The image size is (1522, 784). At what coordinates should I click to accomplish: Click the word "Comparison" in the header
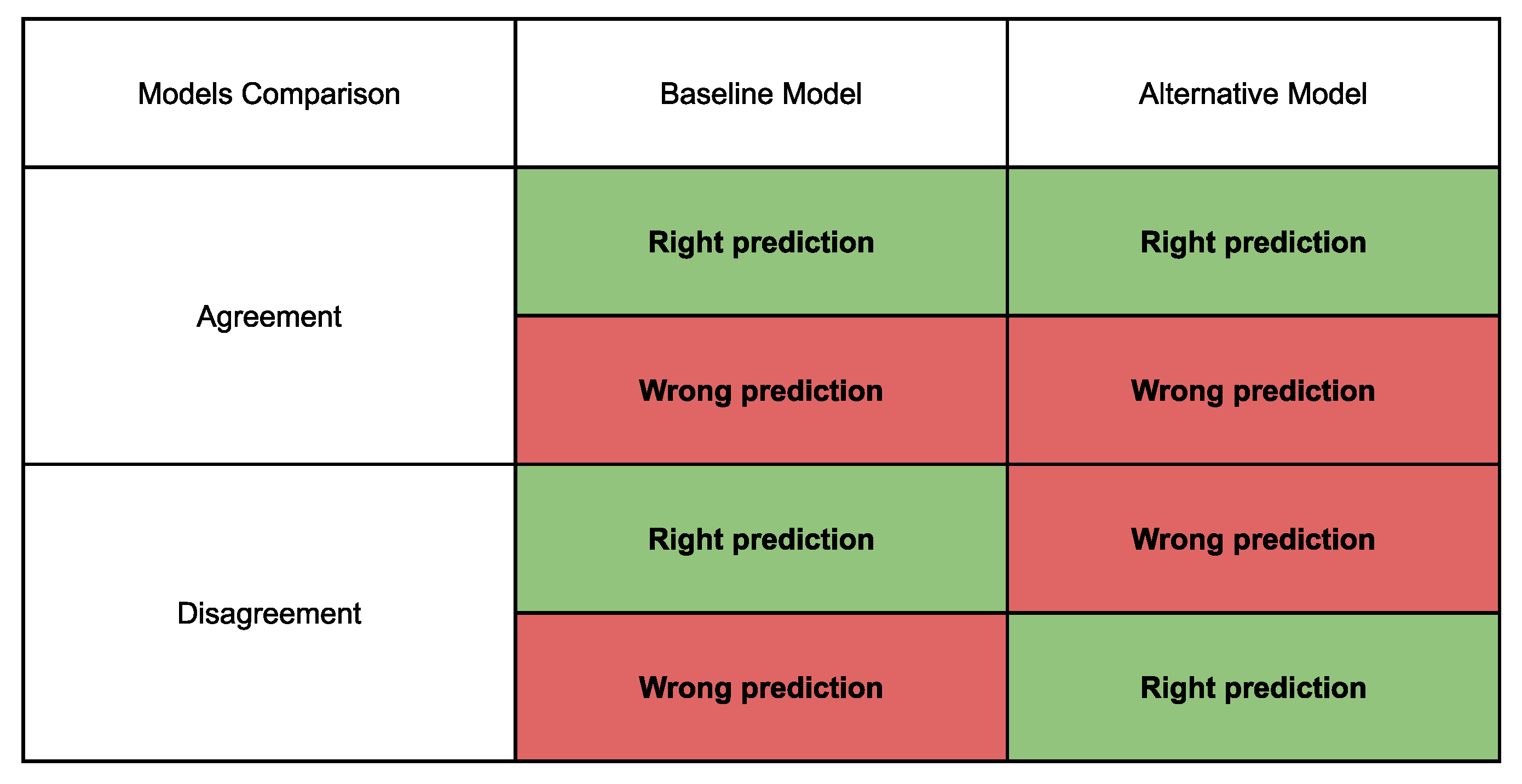(320, 94)
